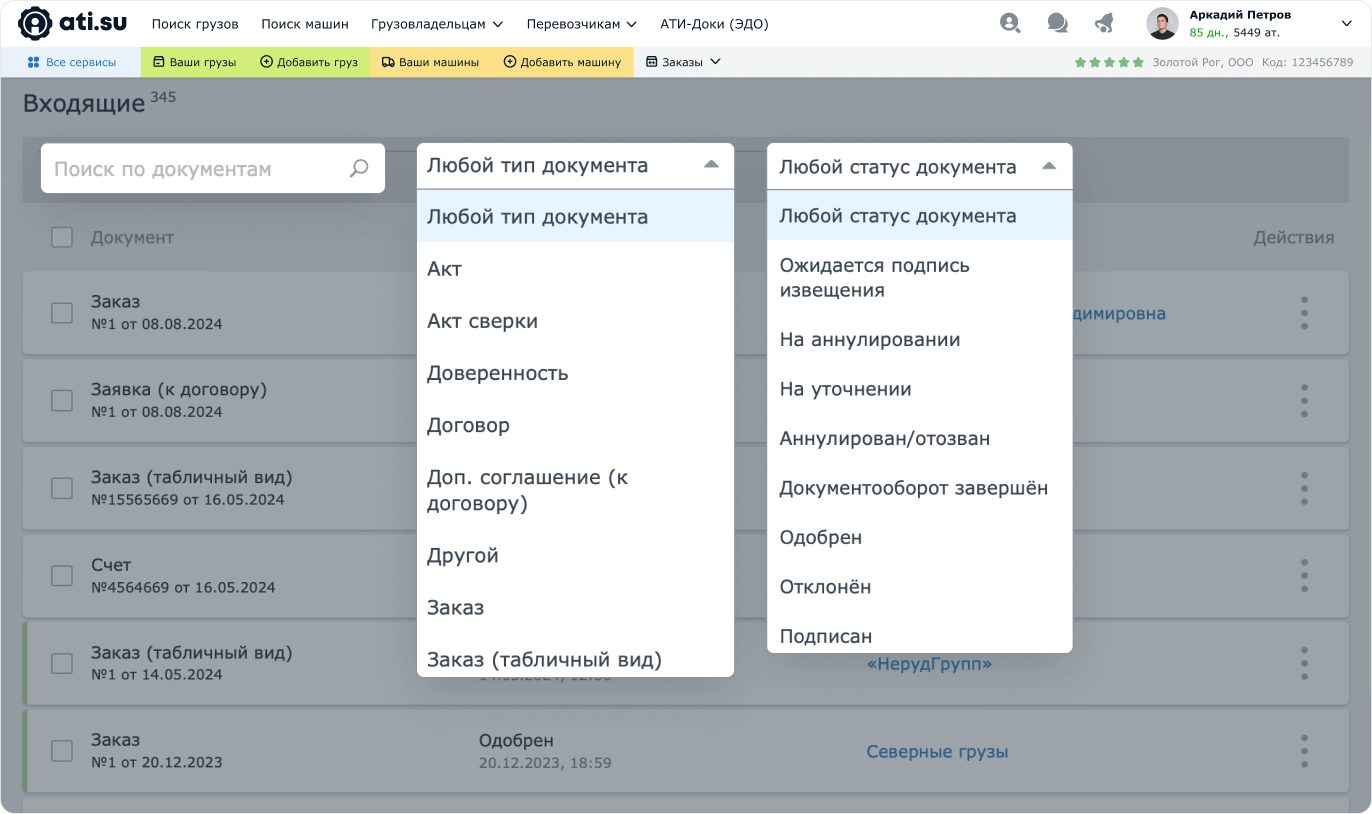1372x814 pixels.
Task: Expand the Грузовладельцам menu
Action: [x=436, y=24]
